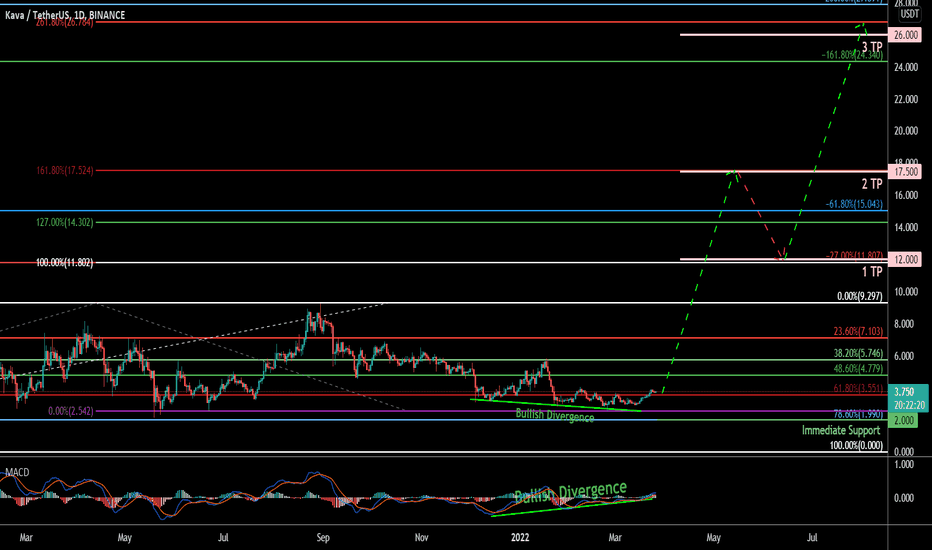
Task: Click the Sep marker on time axis
Action: (323, 538)
